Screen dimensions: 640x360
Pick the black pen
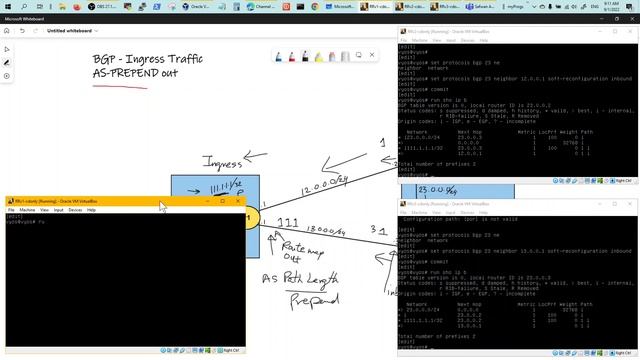305,56
